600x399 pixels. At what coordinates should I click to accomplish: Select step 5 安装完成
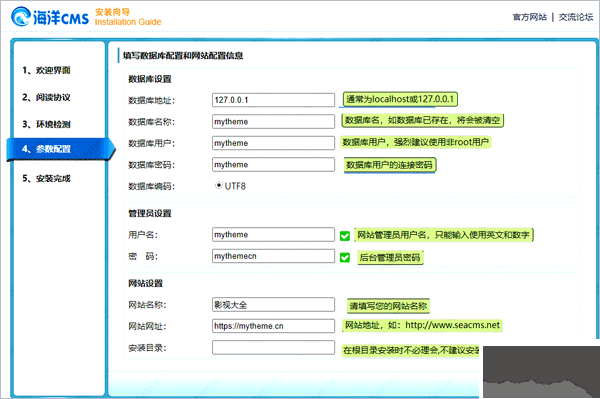point(46,178)
